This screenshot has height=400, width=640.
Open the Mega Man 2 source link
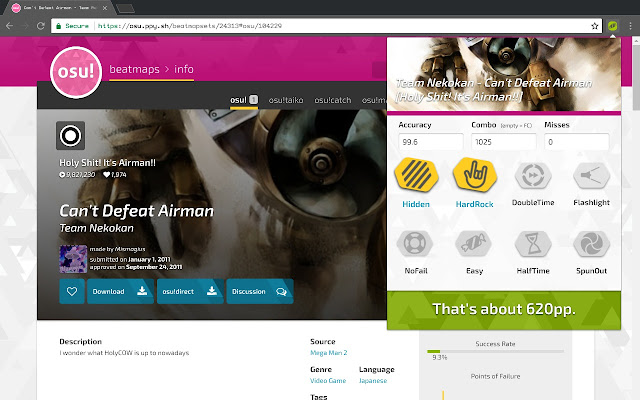pyautogui.click(x=329, y=353)
